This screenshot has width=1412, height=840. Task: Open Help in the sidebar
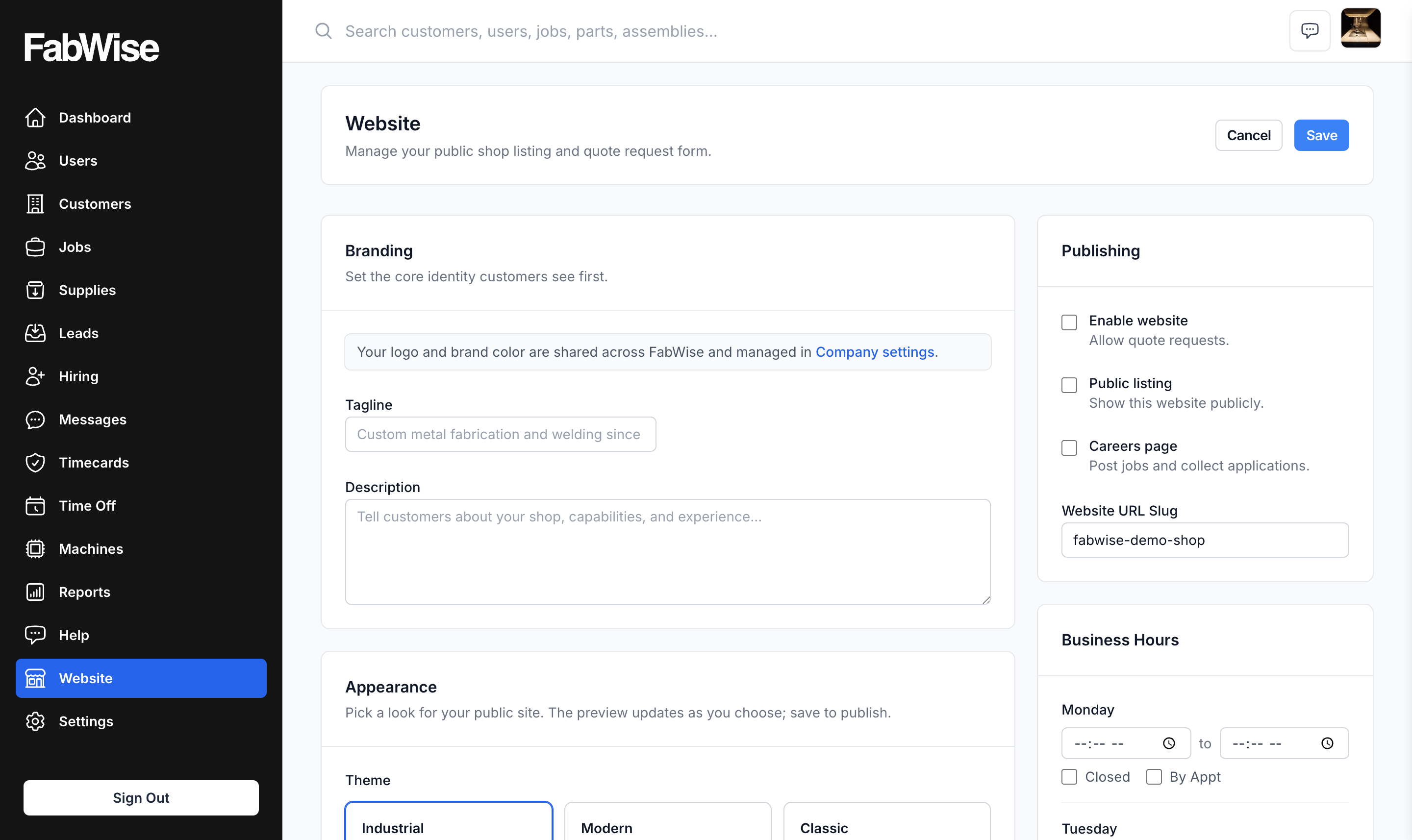coord(141,635)
